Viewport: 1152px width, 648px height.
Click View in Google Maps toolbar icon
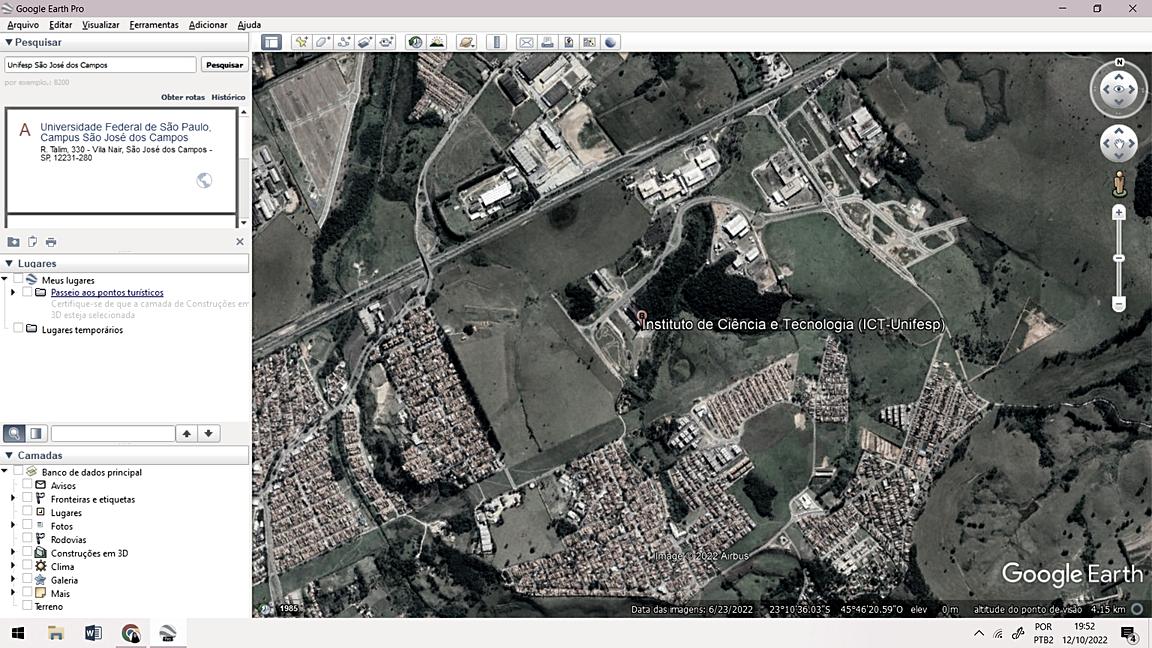[589, 42]
